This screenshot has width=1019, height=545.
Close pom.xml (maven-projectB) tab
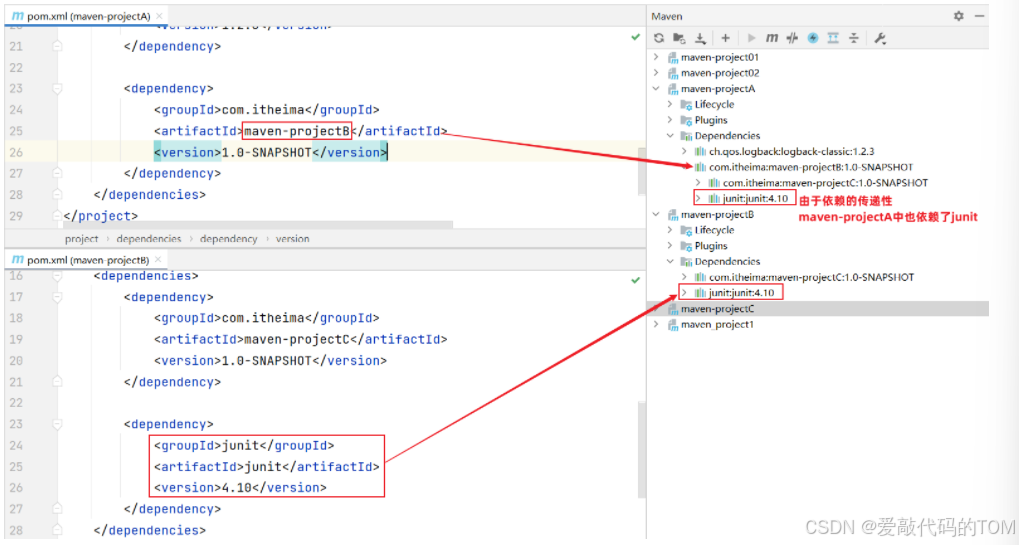pos(158,259)
